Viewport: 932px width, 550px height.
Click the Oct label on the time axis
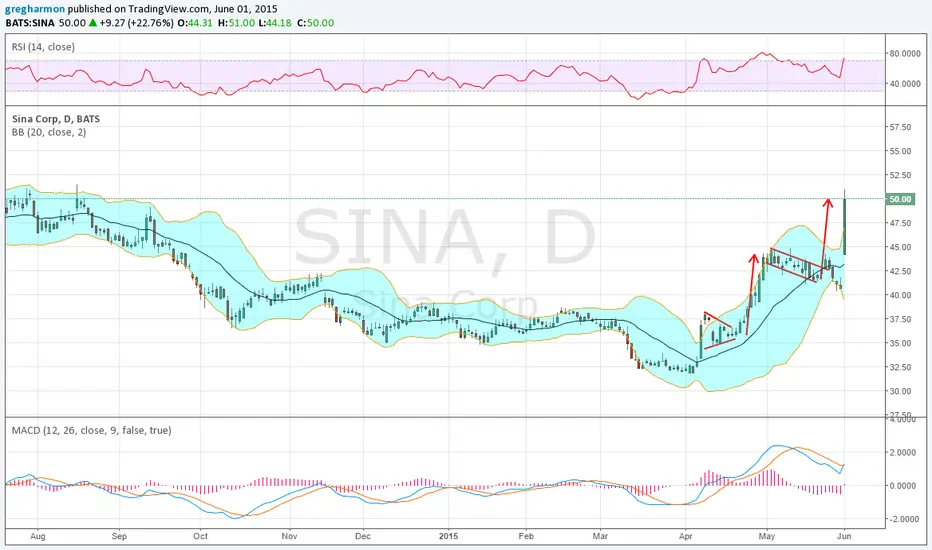pyautogui.click(x=200, y=536)
